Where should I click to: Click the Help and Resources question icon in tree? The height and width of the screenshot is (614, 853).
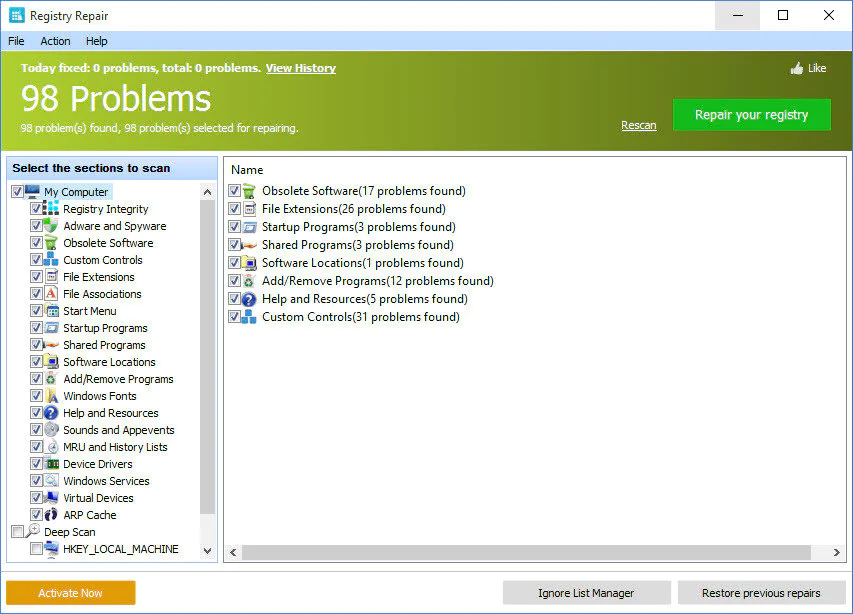[51, 413]
